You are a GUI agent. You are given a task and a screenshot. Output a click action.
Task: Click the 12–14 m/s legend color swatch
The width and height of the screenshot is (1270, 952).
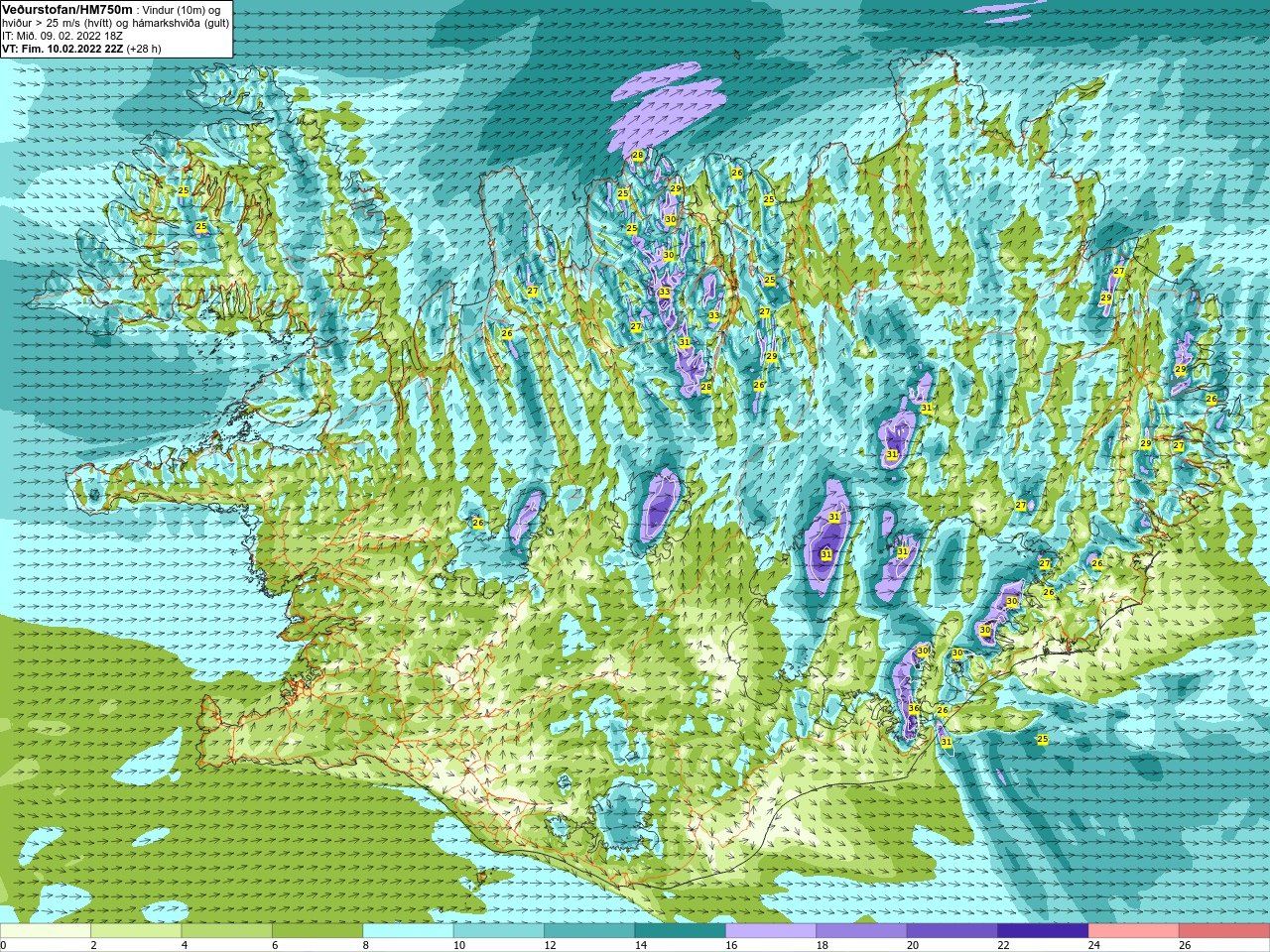tap(589, 931)
